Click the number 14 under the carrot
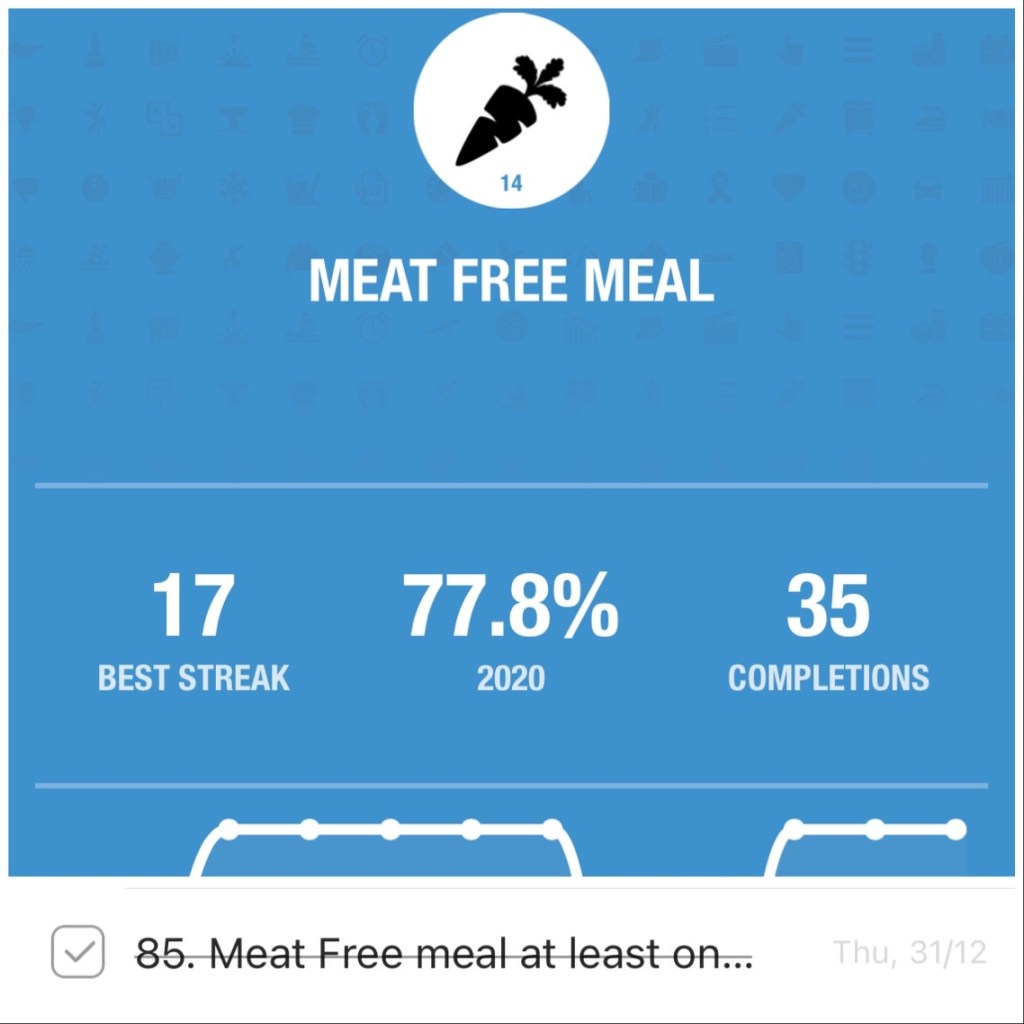Viewport: 1024px width, 1024px height. click(511, 184)
